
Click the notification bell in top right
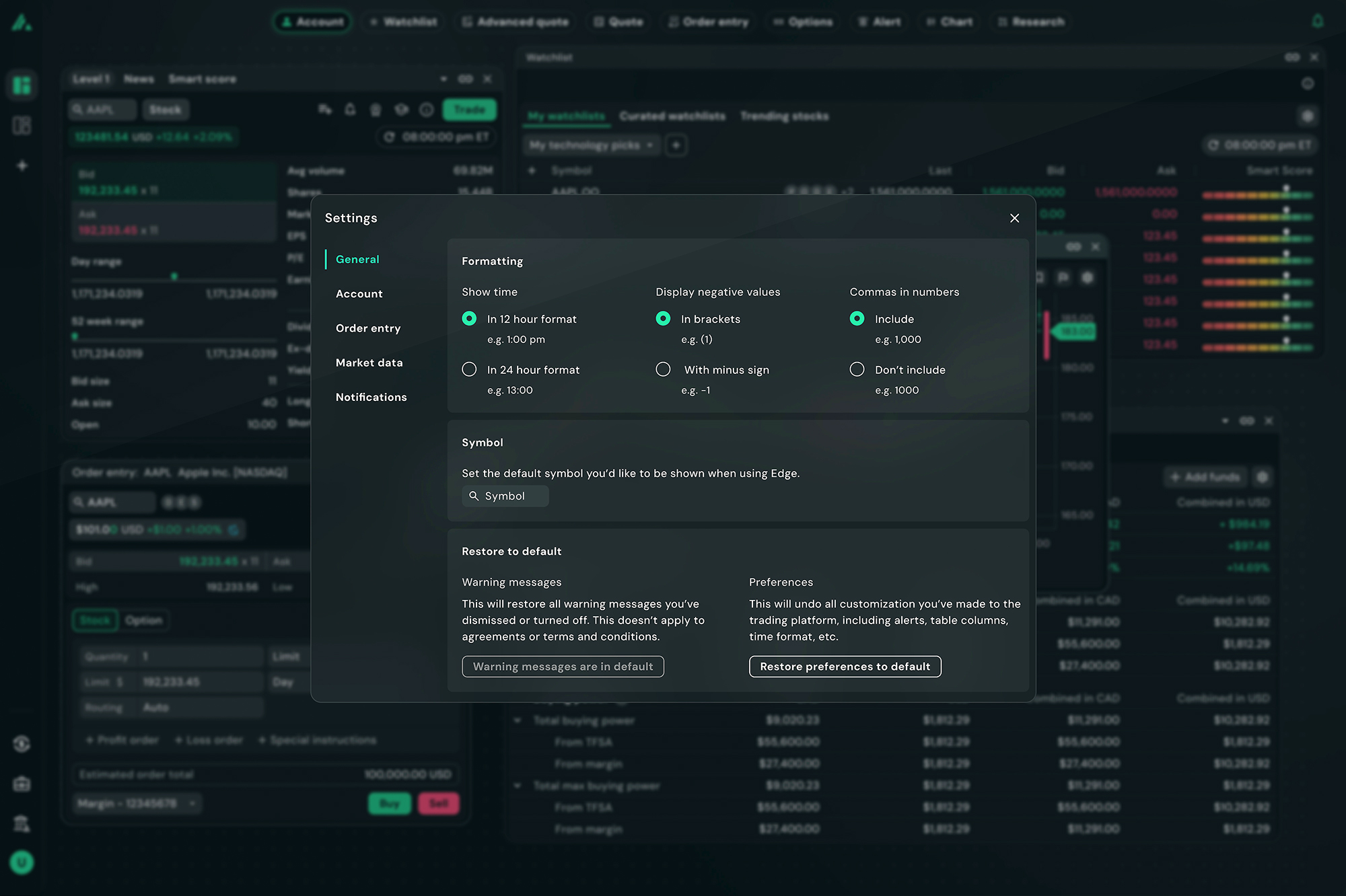(x=1317, y=21)
